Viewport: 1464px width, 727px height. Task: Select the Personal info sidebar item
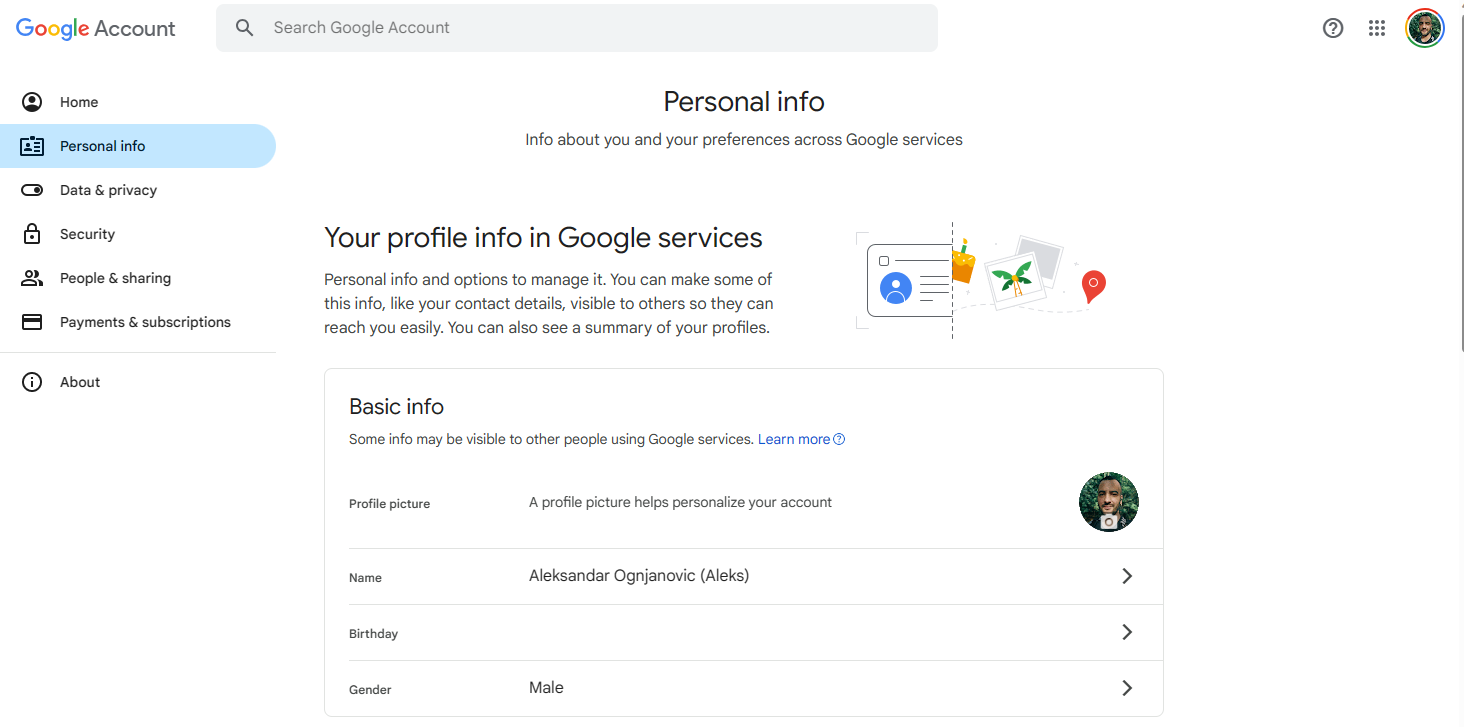[x=138, y=146]
